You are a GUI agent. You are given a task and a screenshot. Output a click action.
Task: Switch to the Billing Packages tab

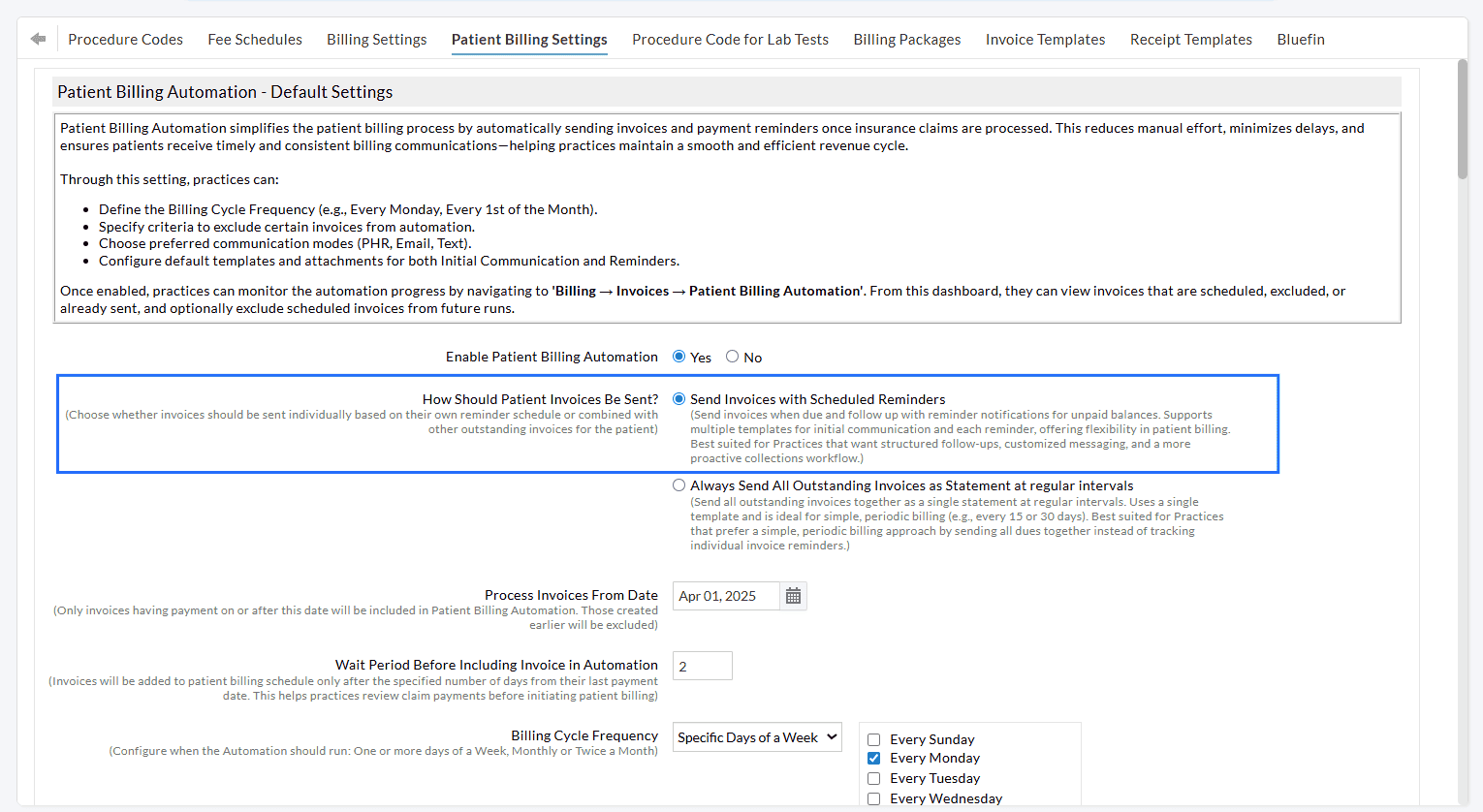907,40
